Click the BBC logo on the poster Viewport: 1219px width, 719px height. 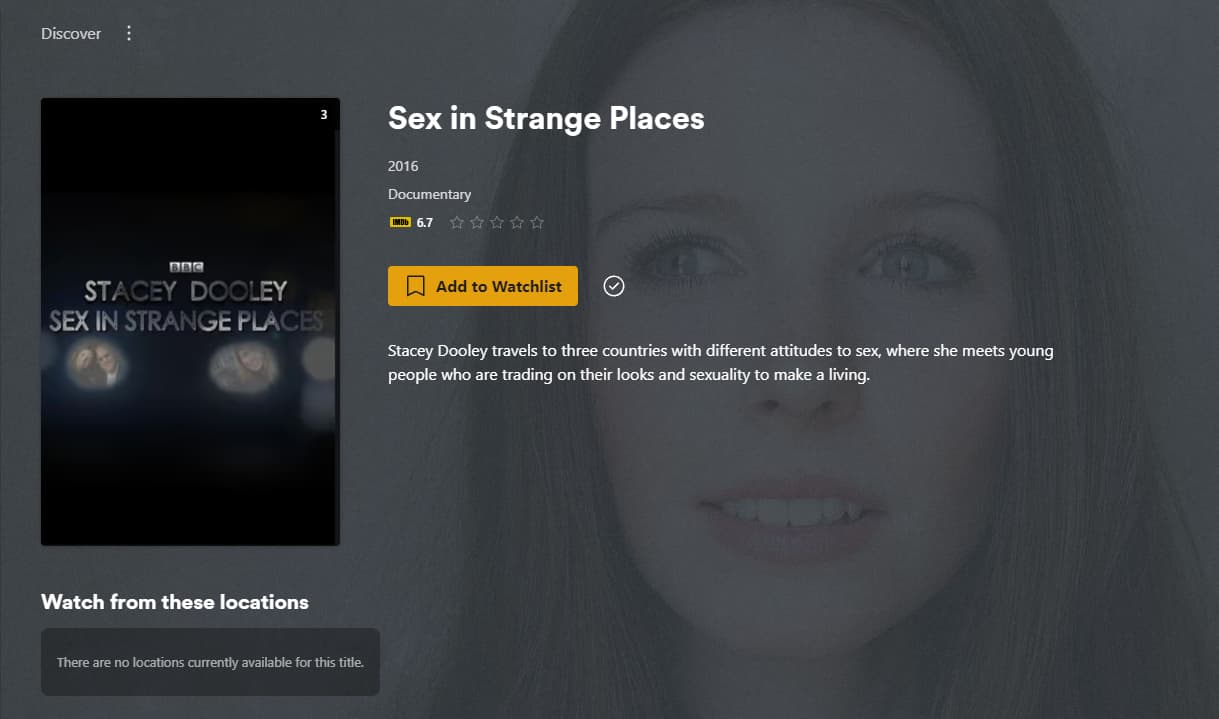pos(187,268)
